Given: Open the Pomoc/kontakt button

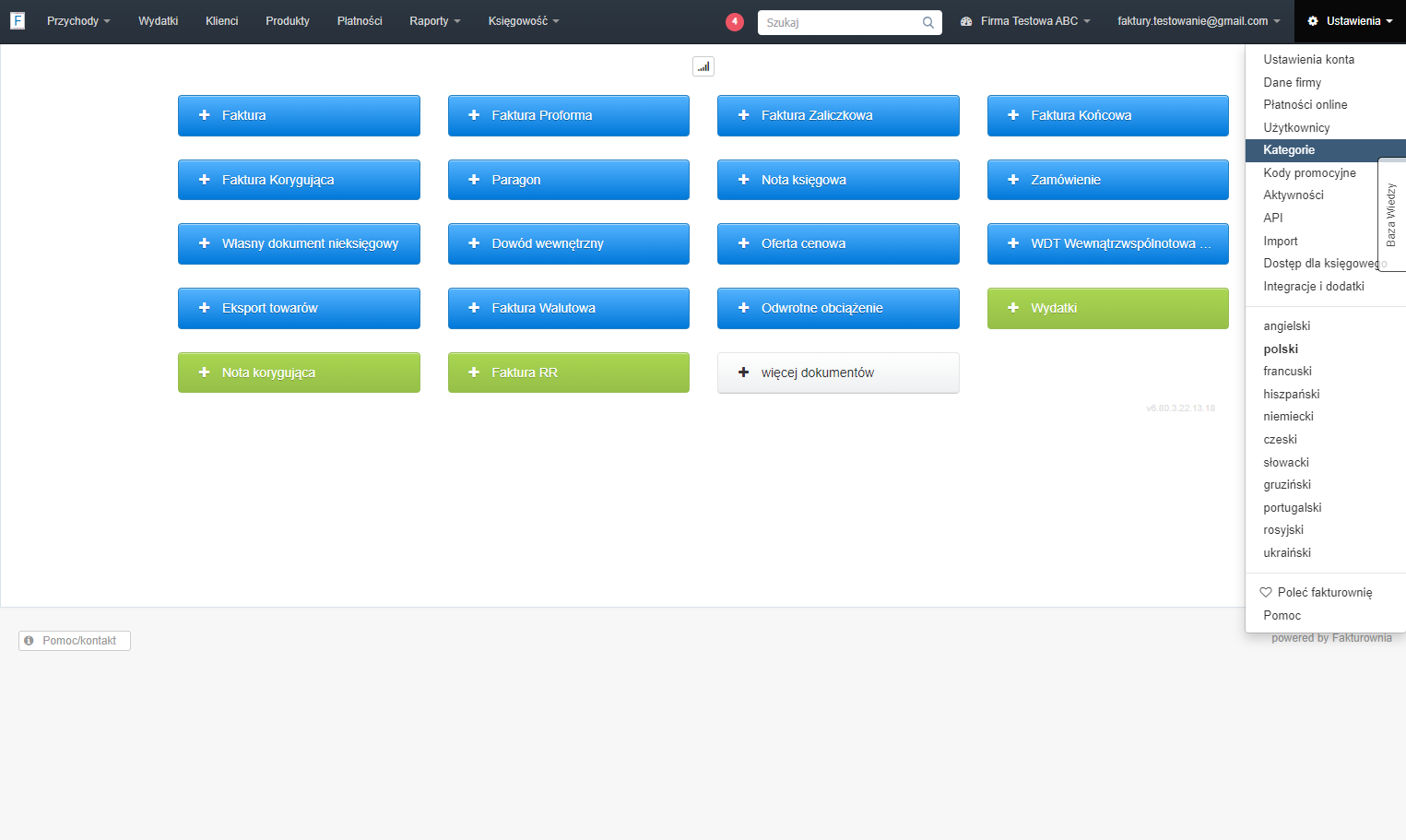Looking at the screenshot, I should (75, 641).
